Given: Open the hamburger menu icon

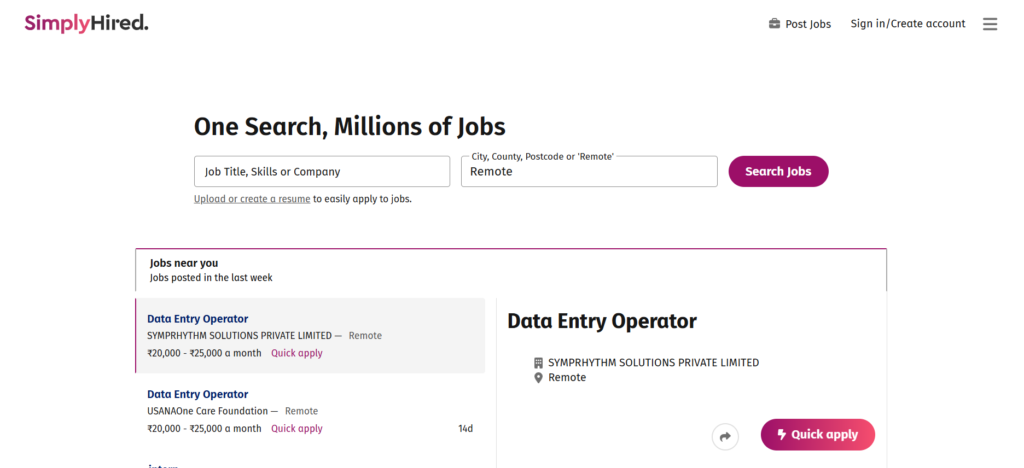Looking at the screenshot, I should (990, 24).
